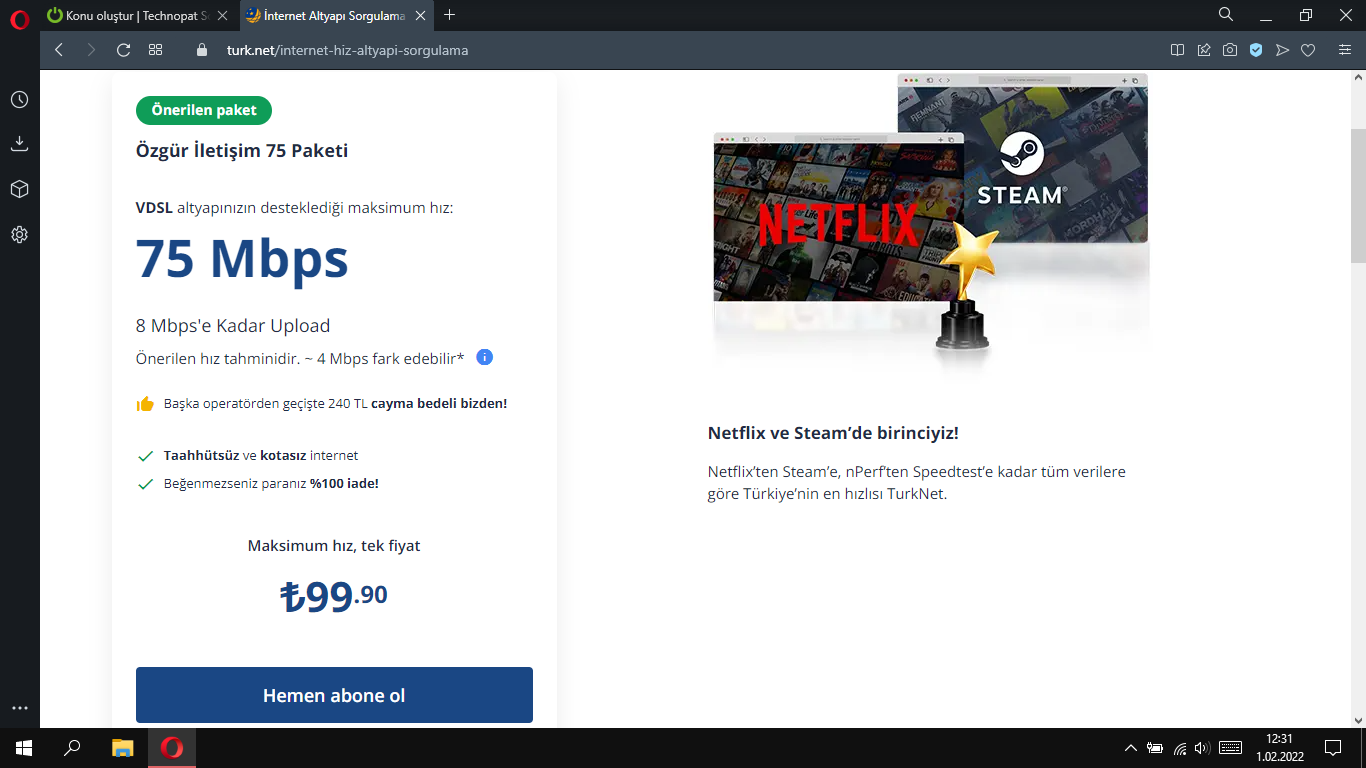Open a new tab with plus button
The width and height of the screenshot is (1366, 768).
[x=449, y=15]
